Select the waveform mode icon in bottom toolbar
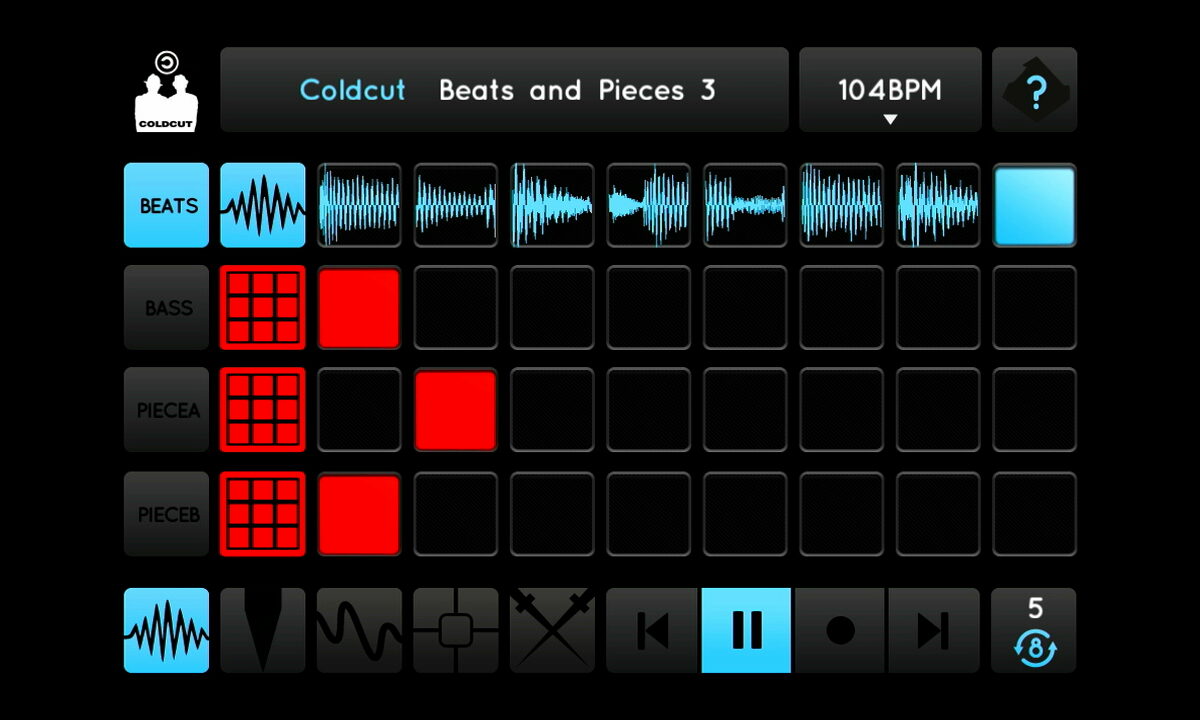The height and width of the screenshot is (720, 1200). pyautogui.click(x=166, y=630)
